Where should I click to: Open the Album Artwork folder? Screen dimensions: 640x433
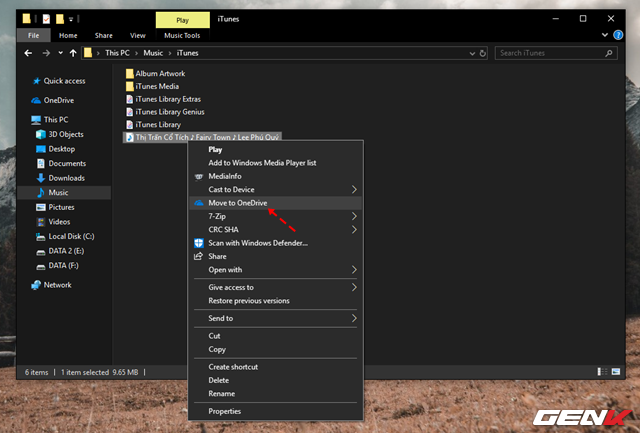point(159,73)
